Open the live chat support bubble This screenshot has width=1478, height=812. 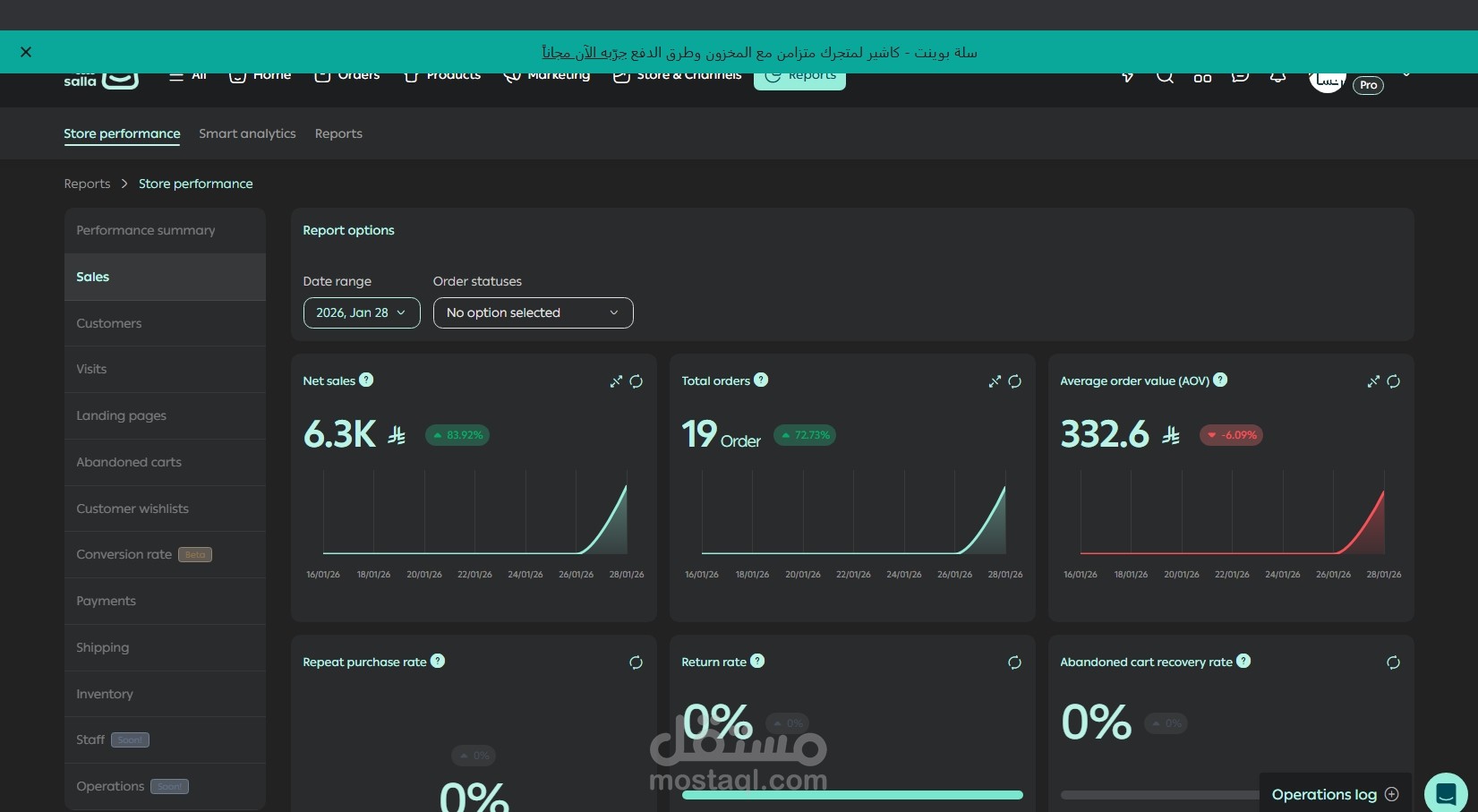point(1446,793)
